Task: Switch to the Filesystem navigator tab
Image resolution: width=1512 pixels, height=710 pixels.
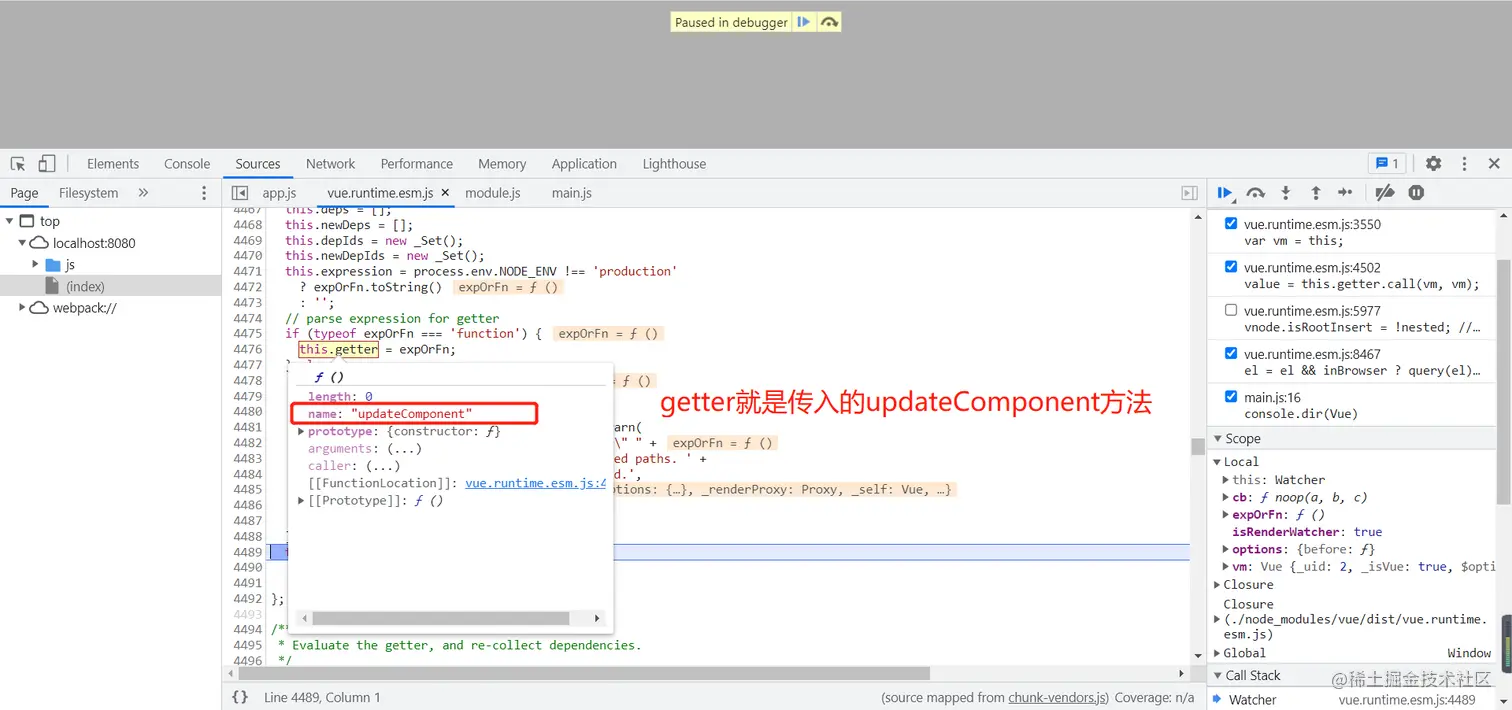Action: pos(88,193)
